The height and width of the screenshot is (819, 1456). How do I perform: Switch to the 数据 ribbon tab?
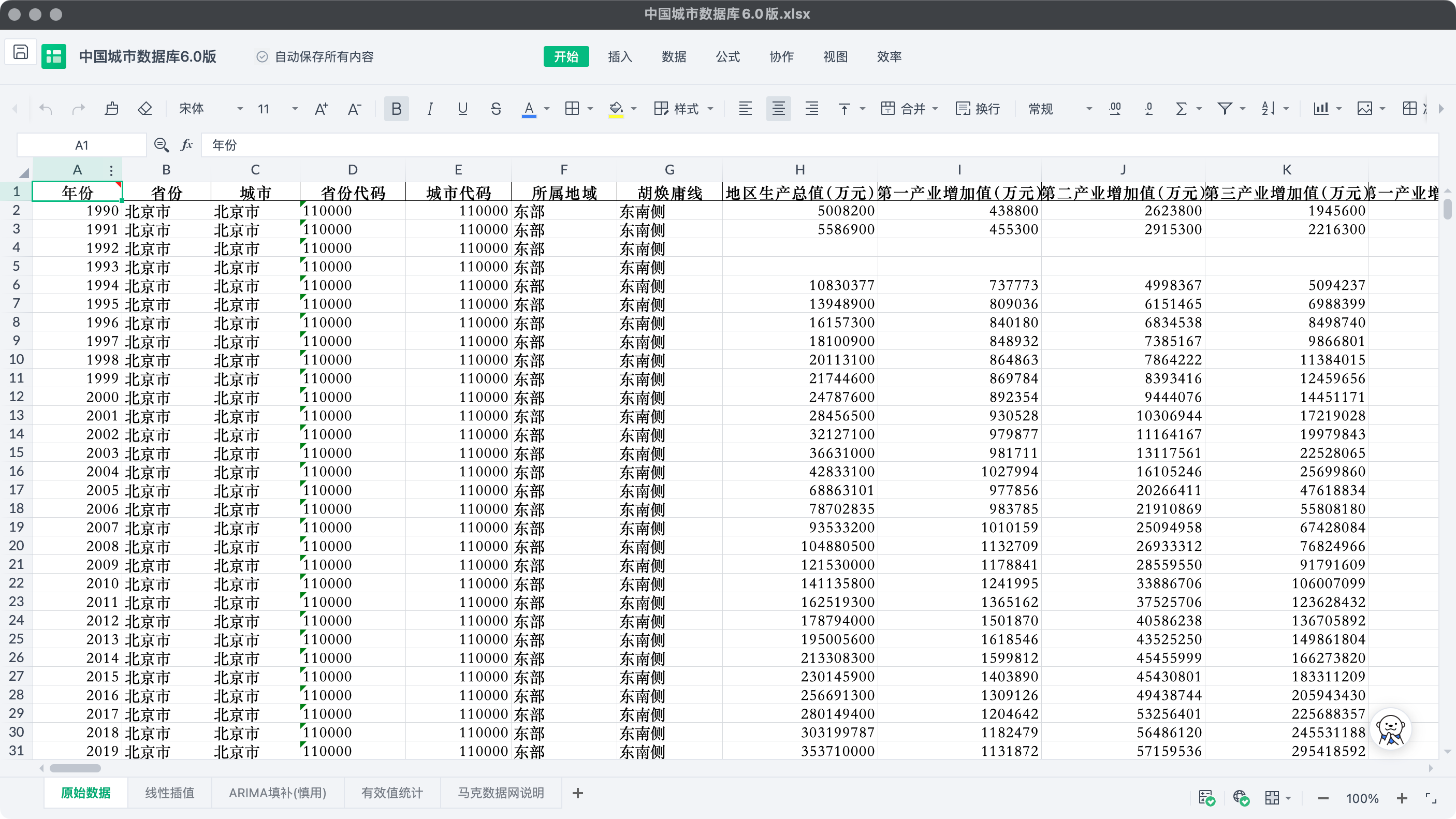674,56
